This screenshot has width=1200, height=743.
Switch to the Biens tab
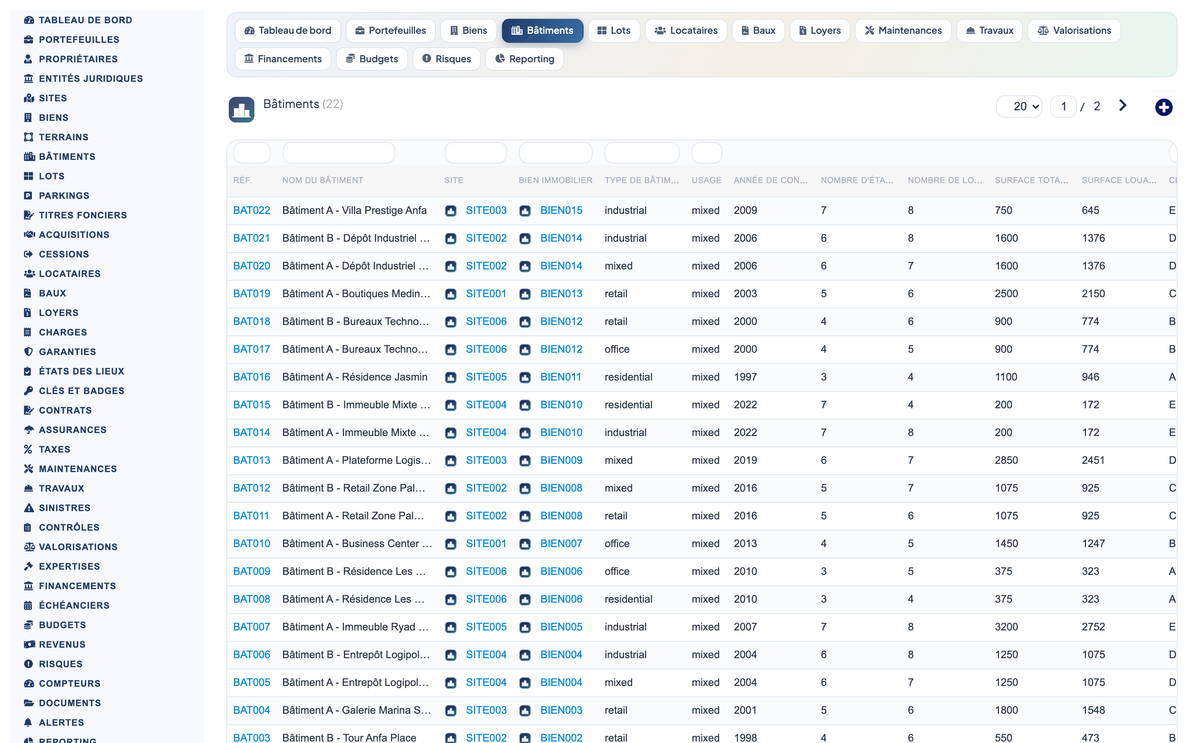point(468,31)
